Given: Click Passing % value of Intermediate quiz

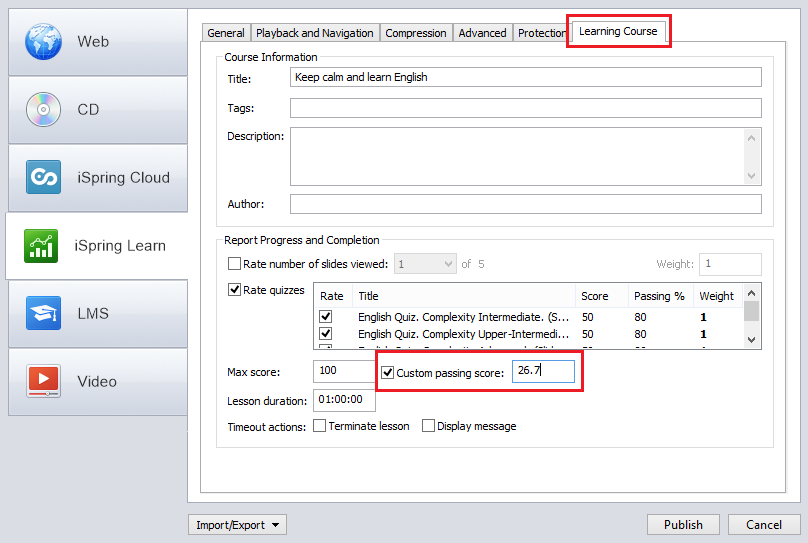Looking at the screenshot, I should coord(641,317).
